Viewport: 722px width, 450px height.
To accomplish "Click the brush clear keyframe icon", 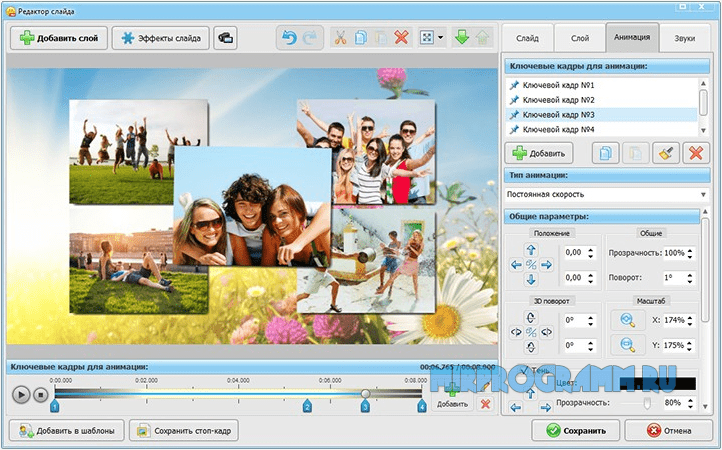I will pos(666,153).
